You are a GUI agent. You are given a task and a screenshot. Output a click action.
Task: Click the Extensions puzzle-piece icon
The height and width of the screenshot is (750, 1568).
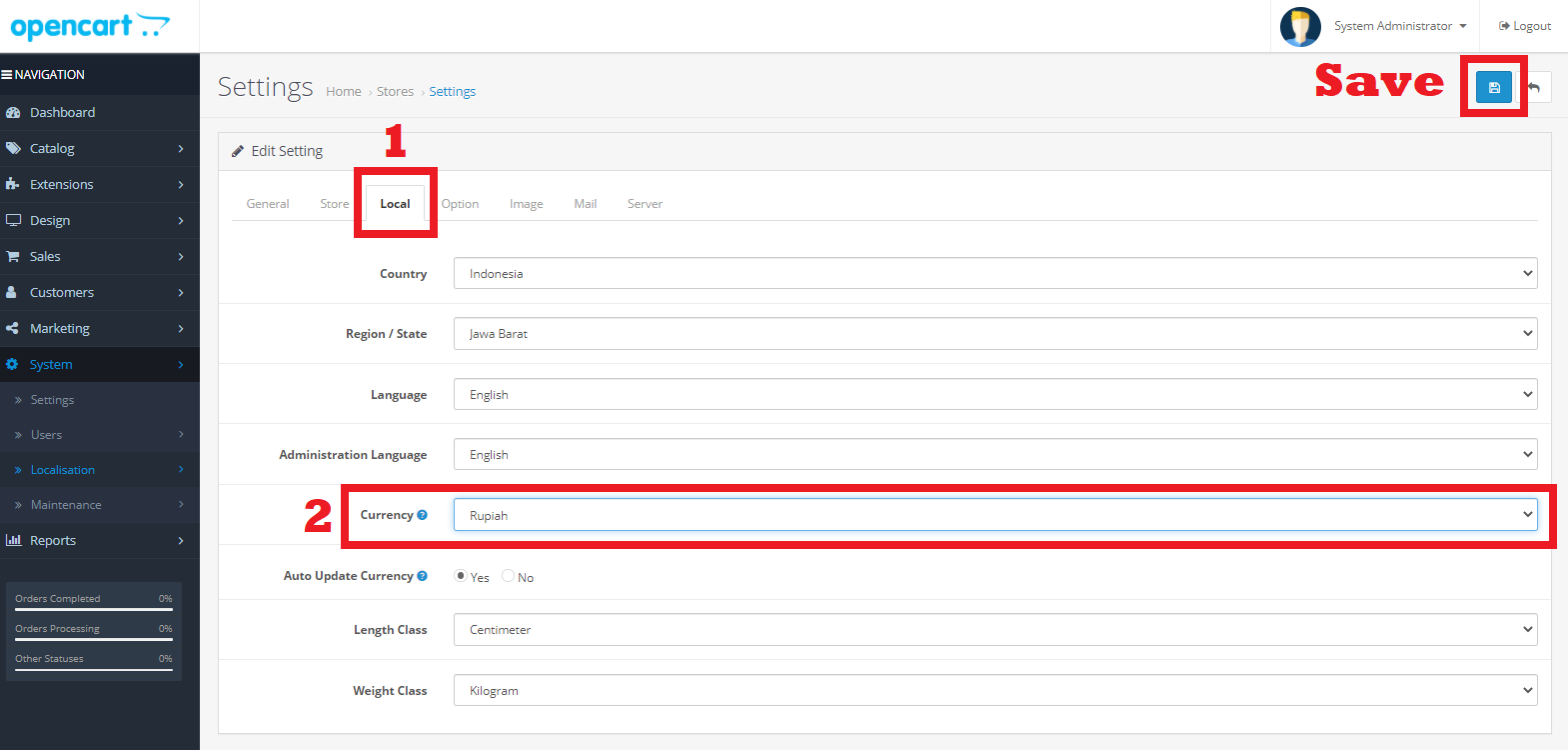[13, 184]
